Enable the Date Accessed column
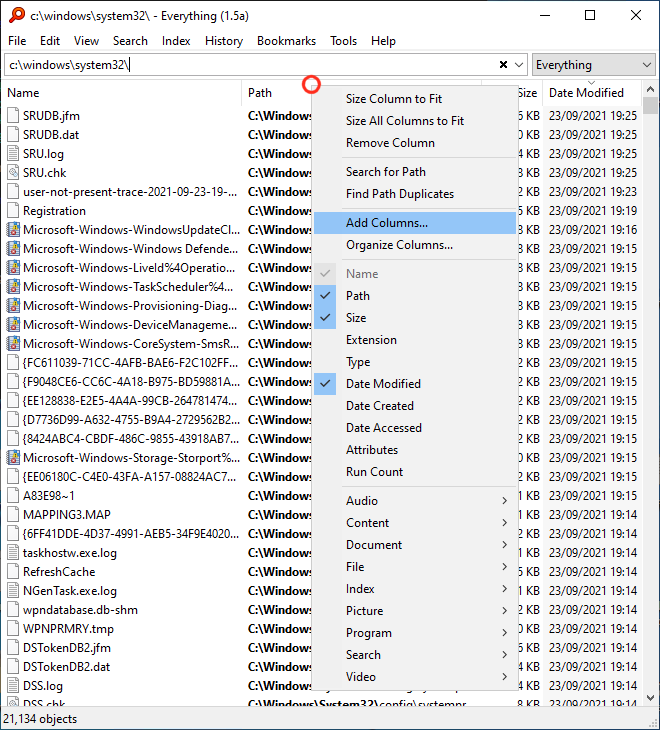660x730 pixels. (x=415, y=428)
